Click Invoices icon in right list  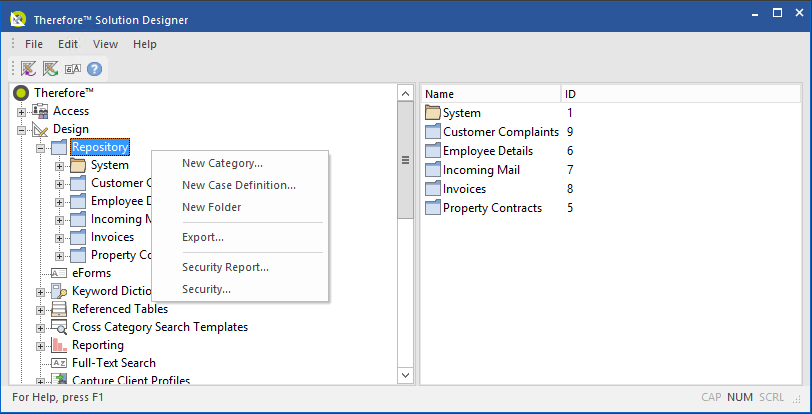pos(432,189)
